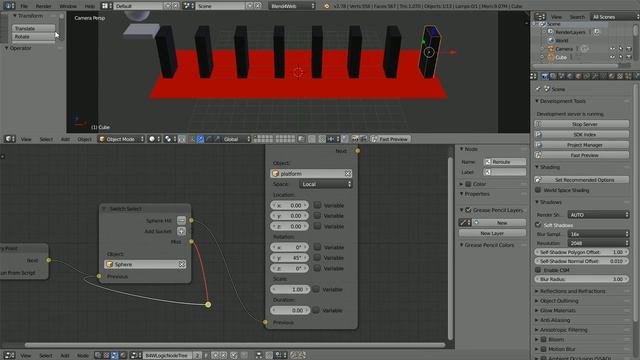Open the Resolution 2048 dropdown
Image resolution: width=640 pixels, height=360 pixels.
click(598, 243)
